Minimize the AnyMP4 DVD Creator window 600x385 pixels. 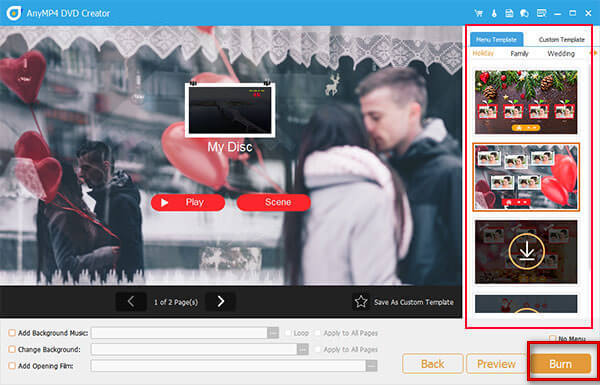(x=558, y=13)
